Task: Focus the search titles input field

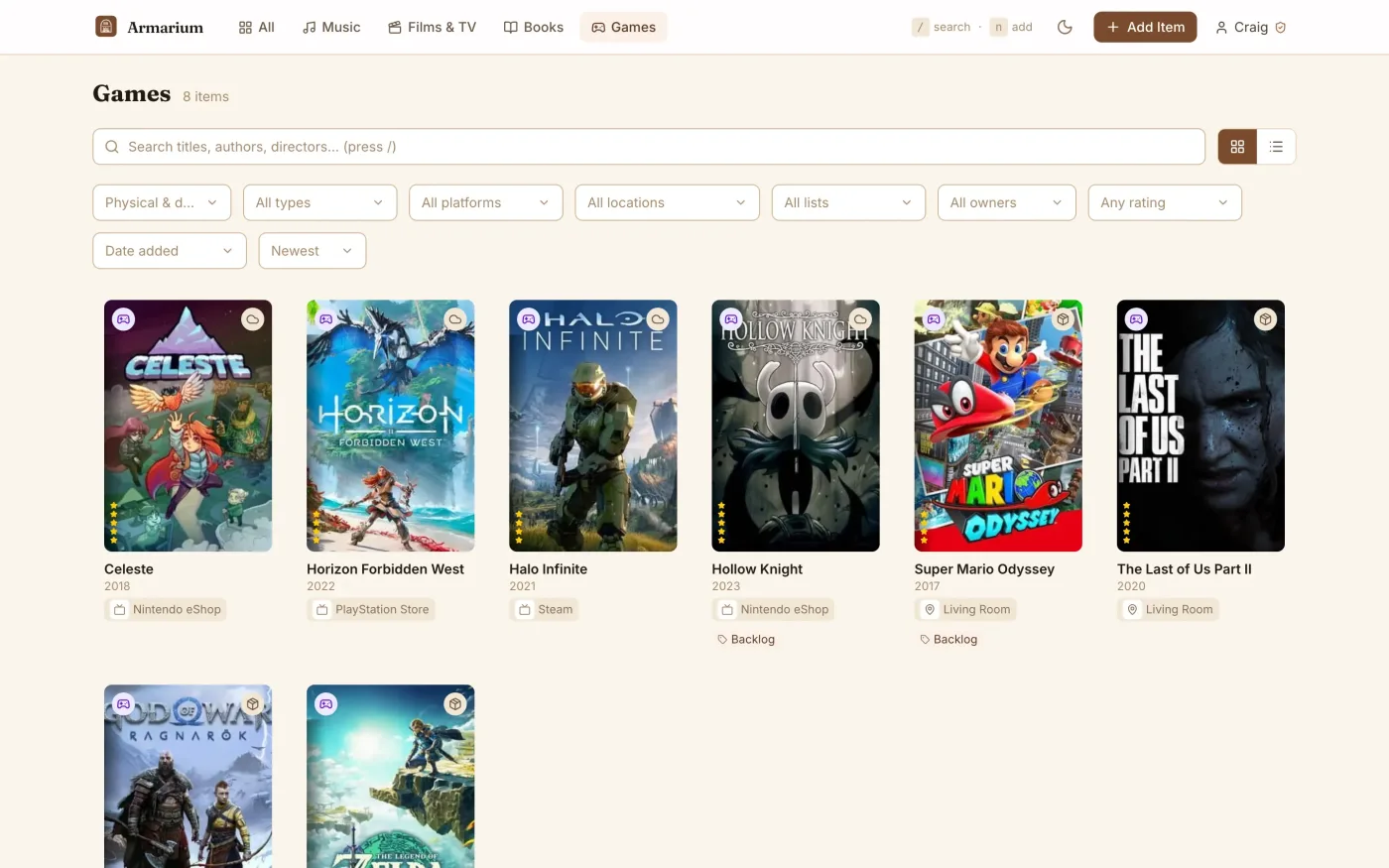Action: coord(649,147)
